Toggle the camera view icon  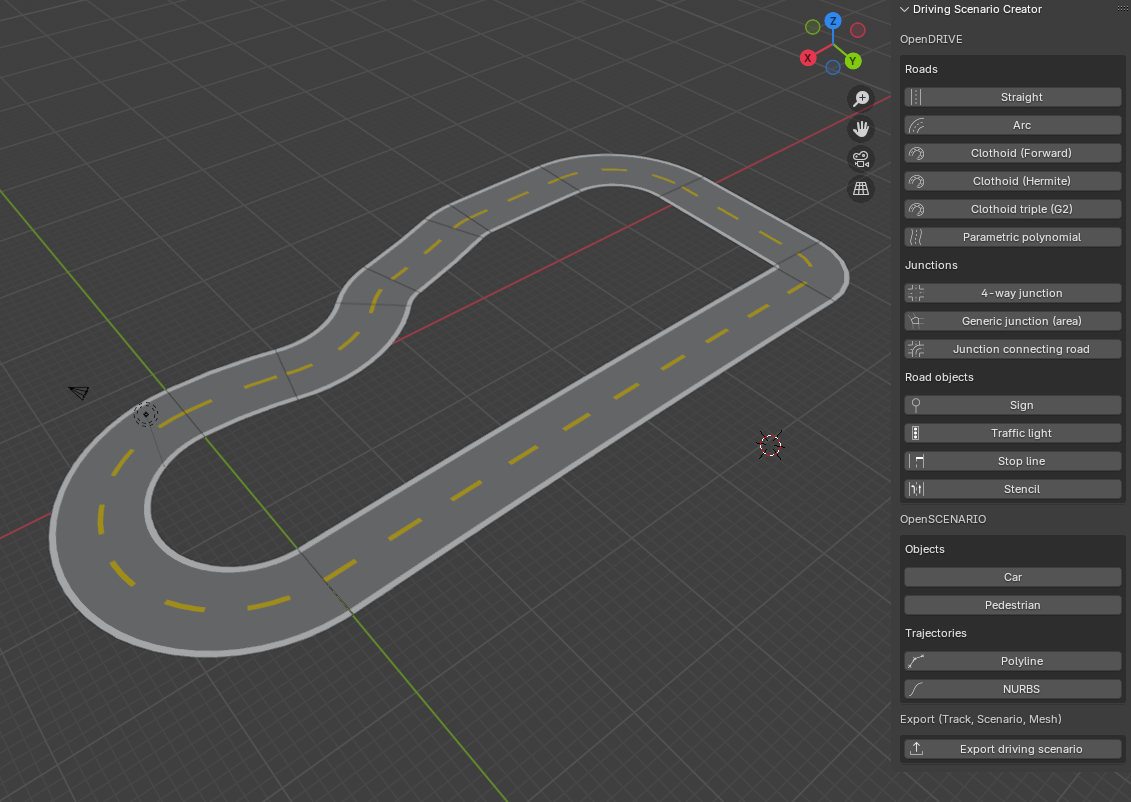pyautogui.click(x=861, y=159)
